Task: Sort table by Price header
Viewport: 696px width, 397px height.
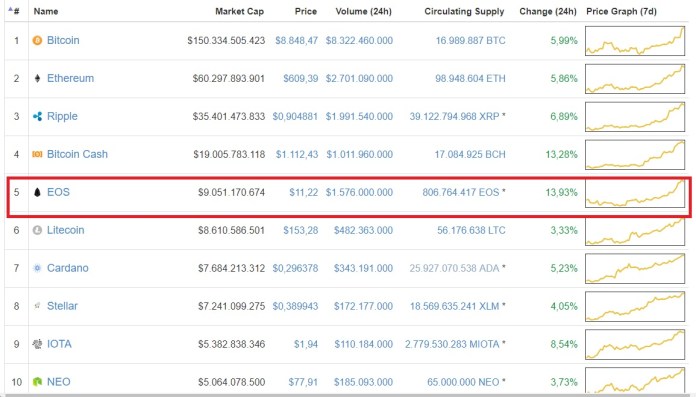Action: coord(306,12)
